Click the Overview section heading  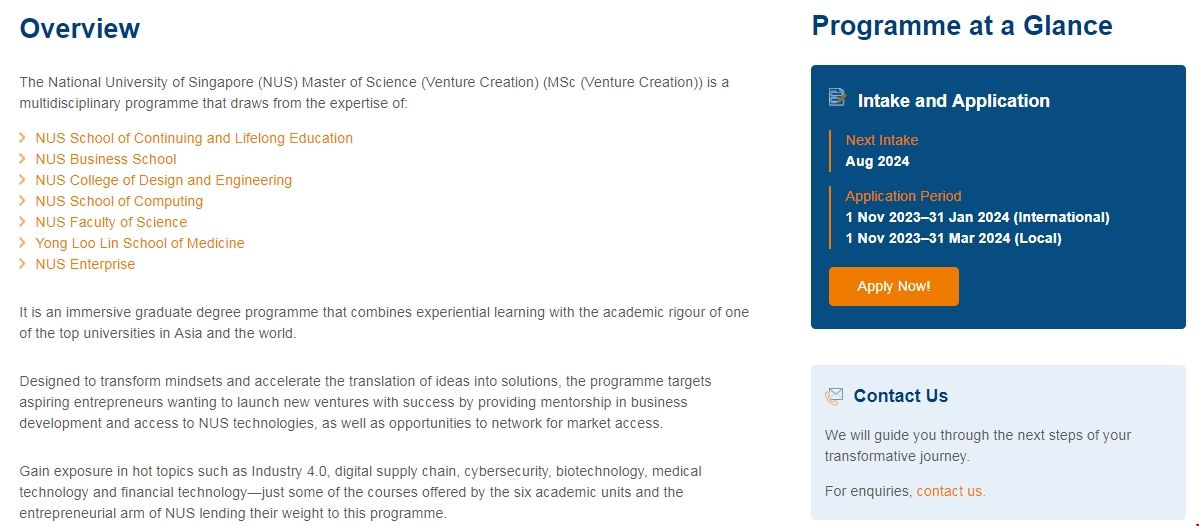[x=80, y=29]
